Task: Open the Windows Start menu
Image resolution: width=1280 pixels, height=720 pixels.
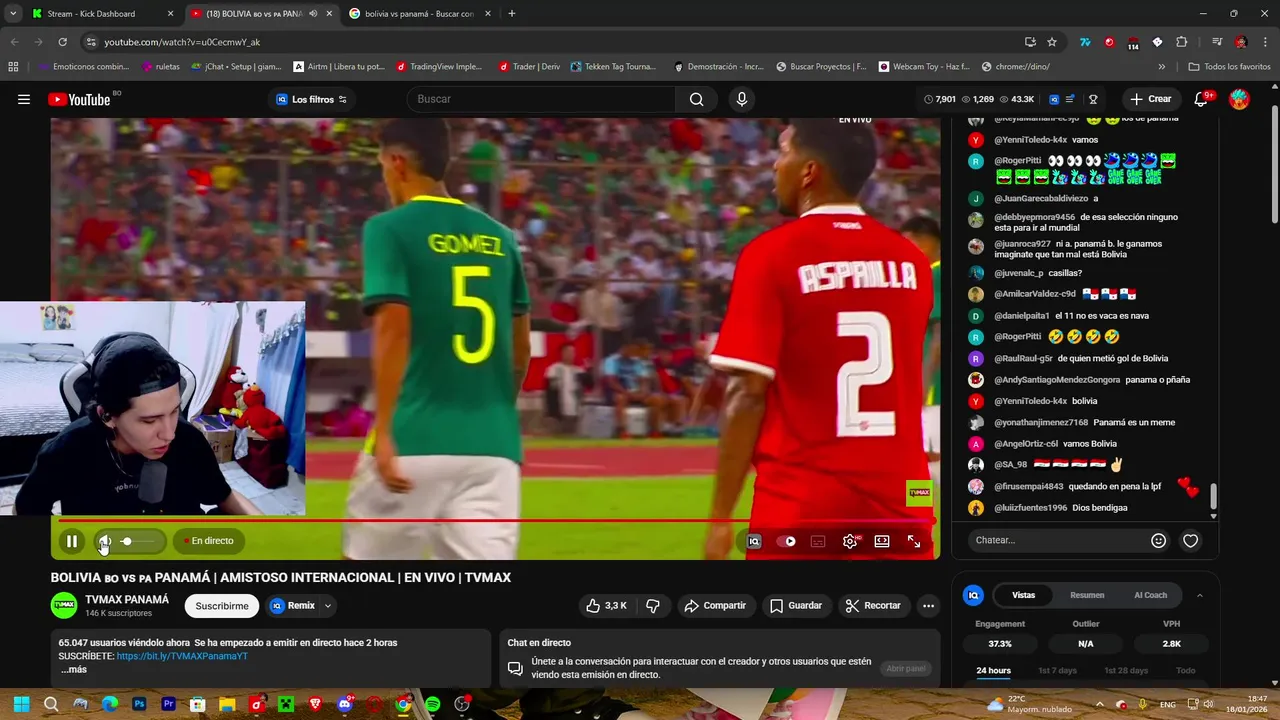Action: tap(21, 704)
